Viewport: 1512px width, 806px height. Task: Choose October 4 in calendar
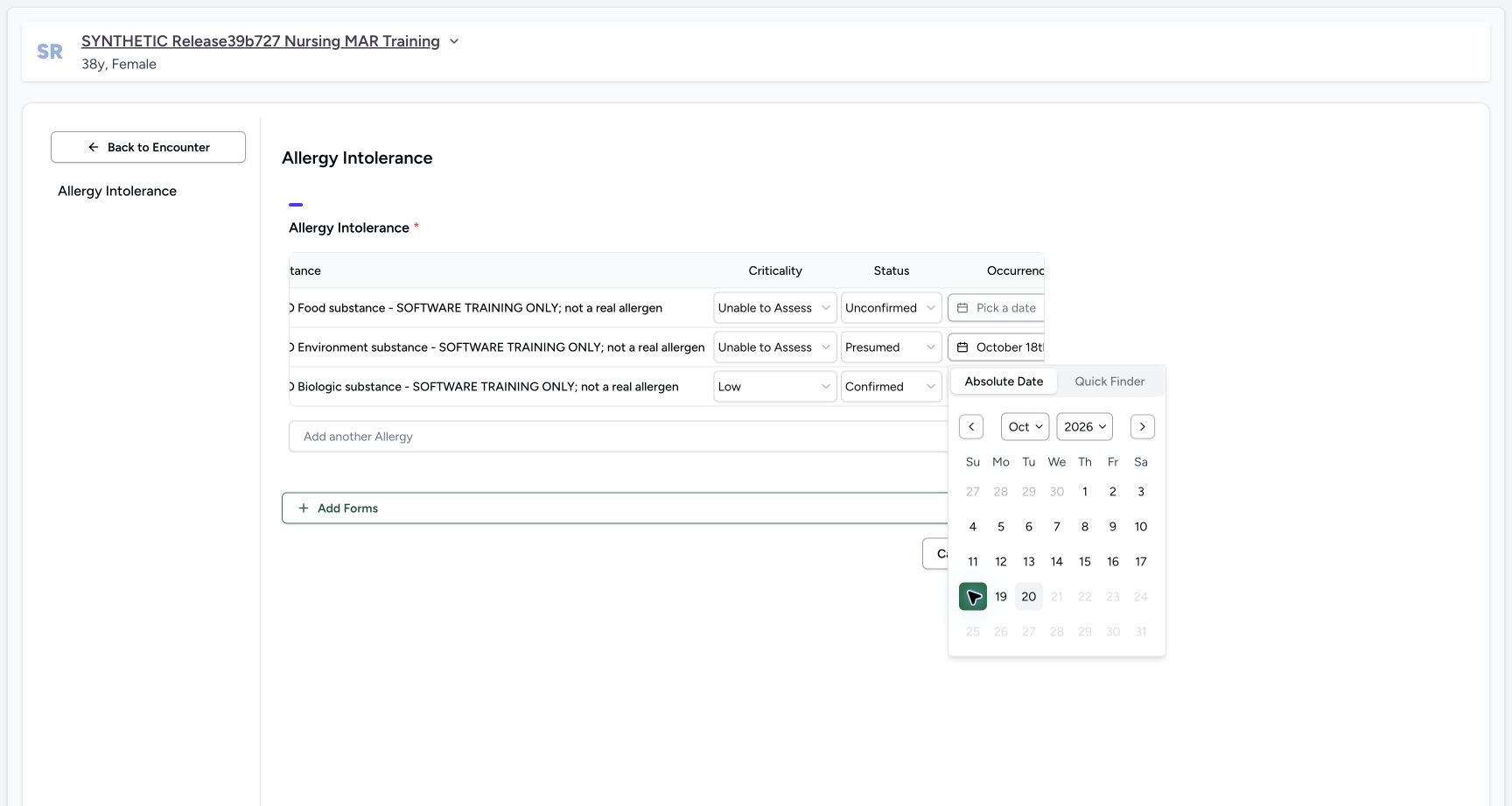tap(973, 527)
